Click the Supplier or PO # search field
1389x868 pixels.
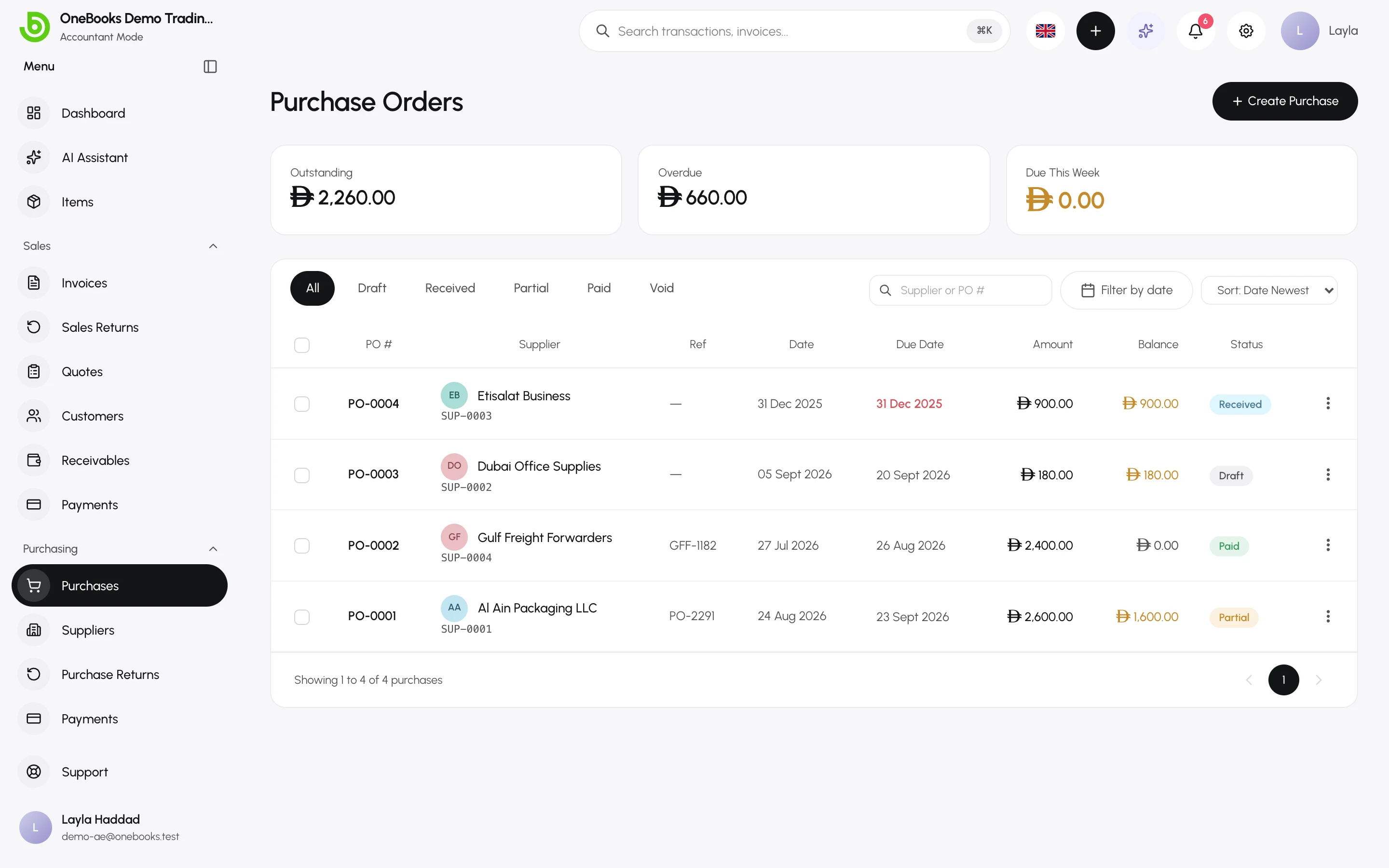[960, 290]
